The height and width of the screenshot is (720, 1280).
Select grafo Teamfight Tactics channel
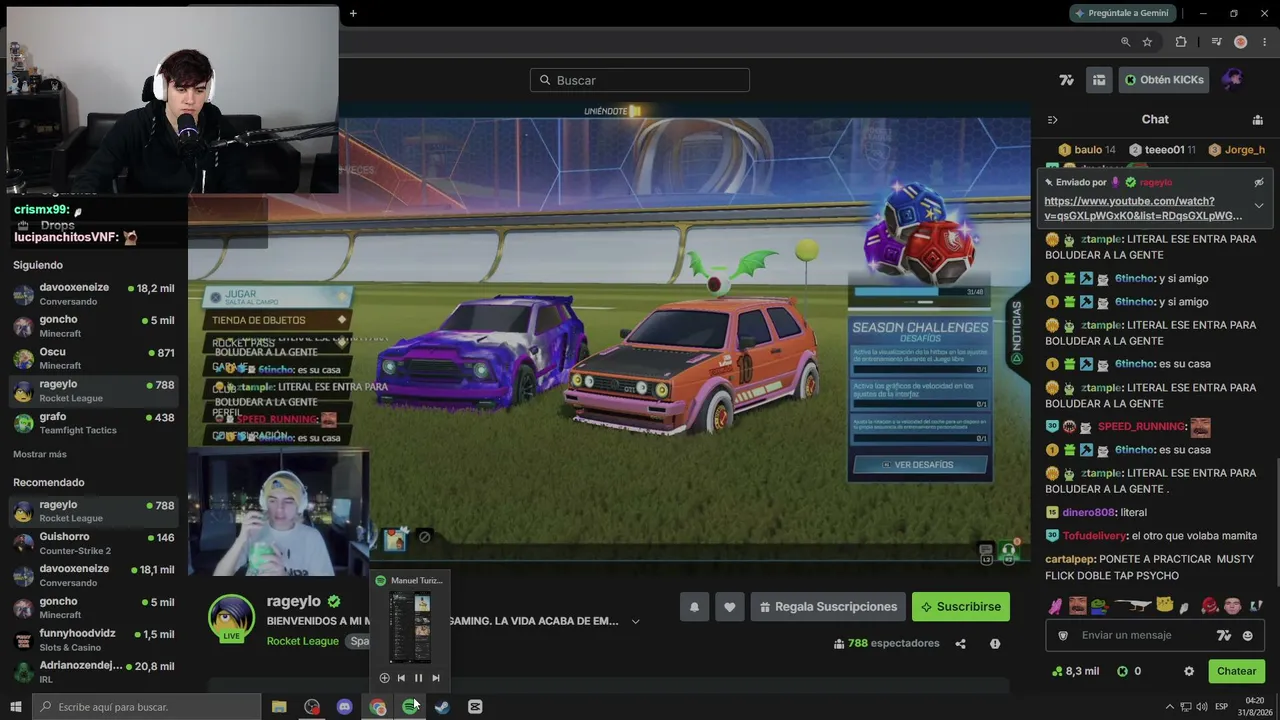tap(94, 423)
